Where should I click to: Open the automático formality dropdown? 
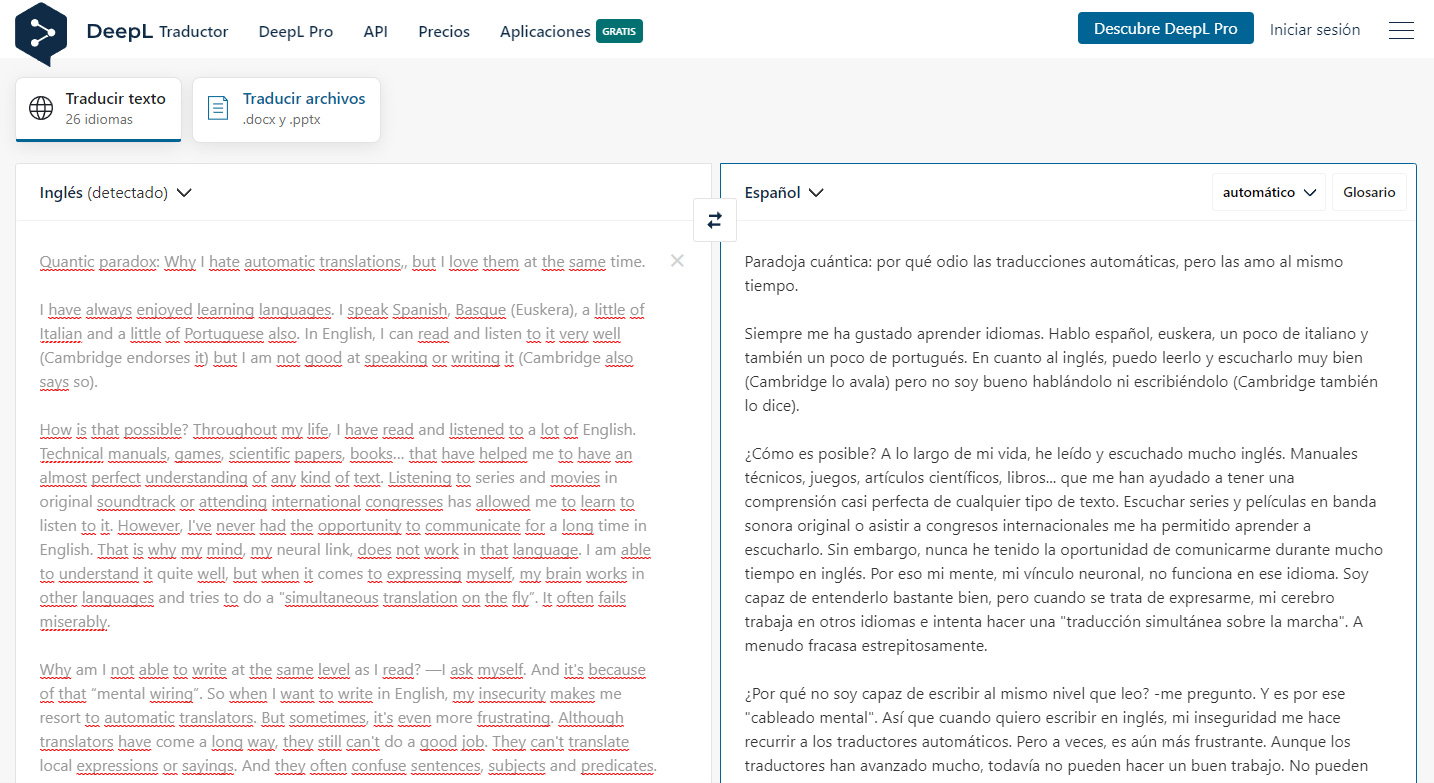pos(1268,192)
